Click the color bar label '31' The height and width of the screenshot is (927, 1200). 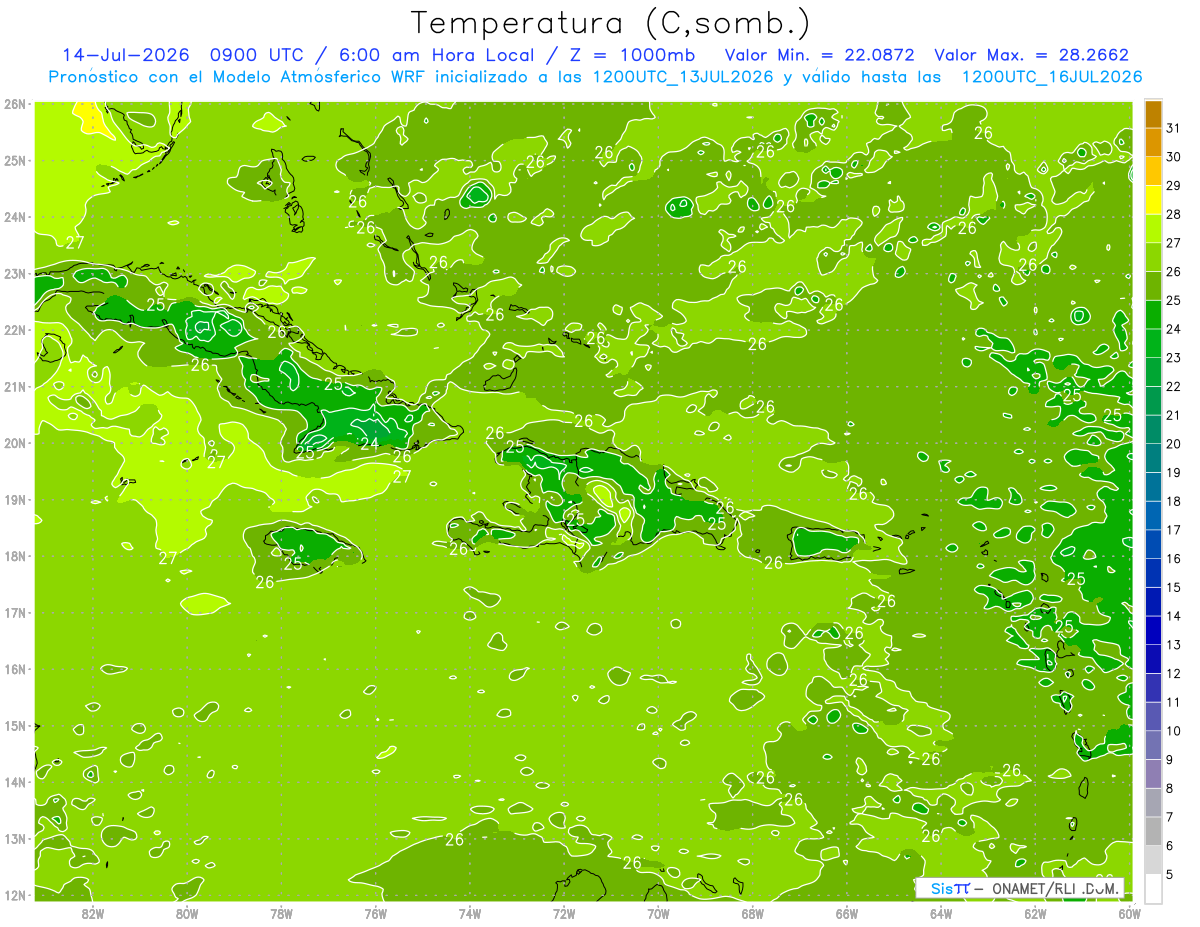pyautogui.click(x=1173, y=128)
